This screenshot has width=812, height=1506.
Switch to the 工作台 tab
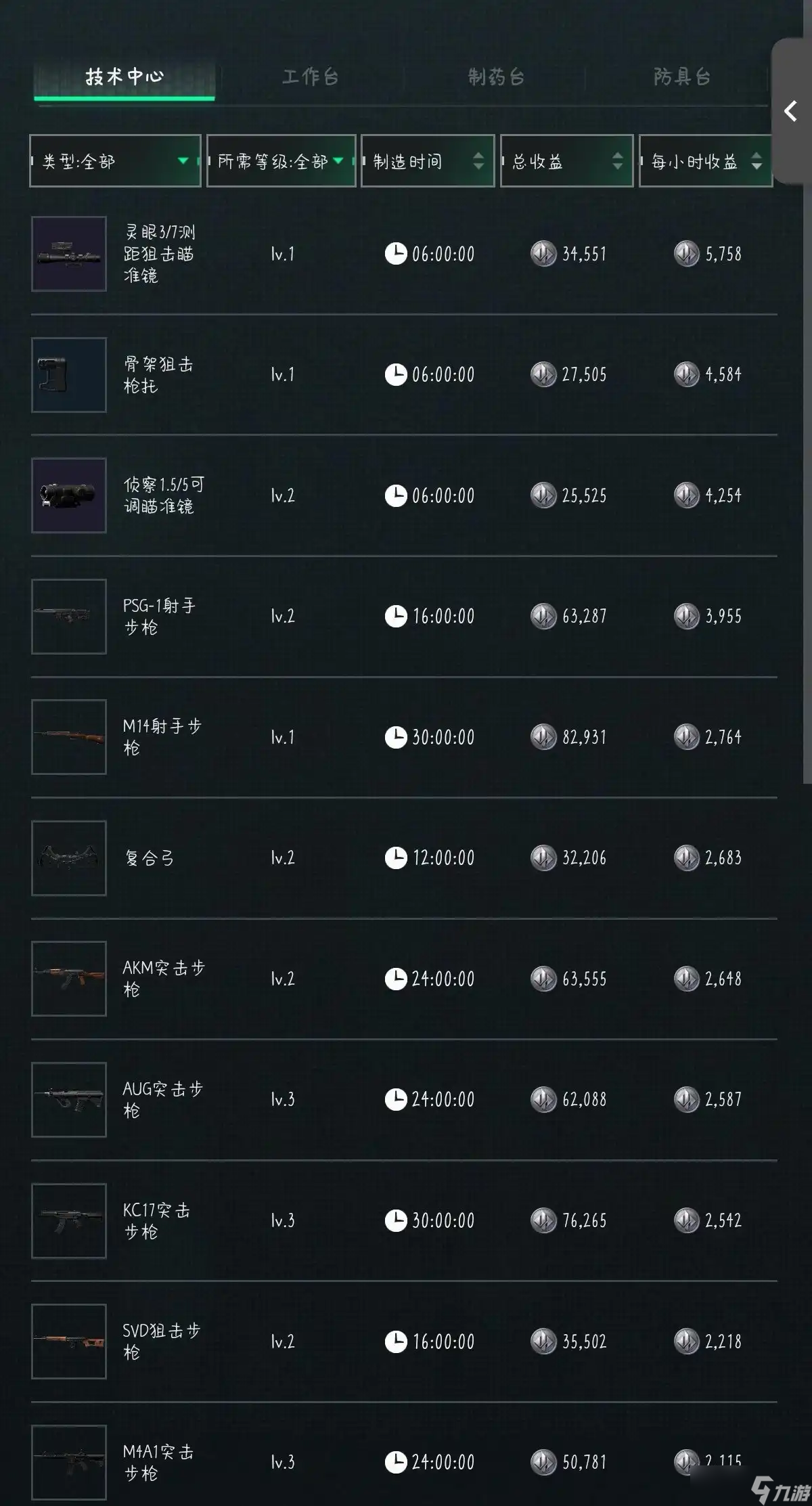(x=310, y=77)
